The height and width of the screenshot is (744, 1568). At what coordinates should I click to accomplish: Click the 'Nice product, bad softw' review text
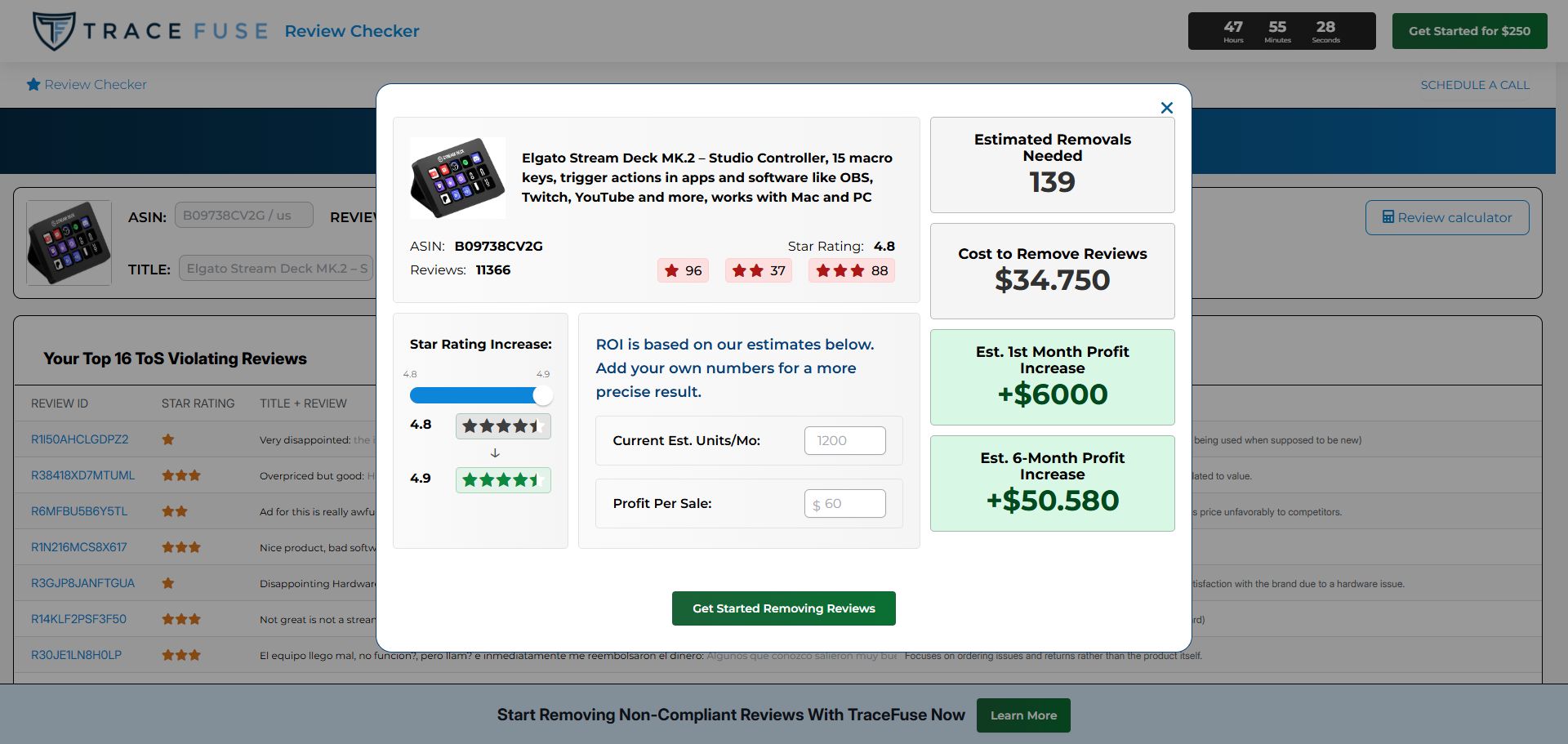pos(318,547)
